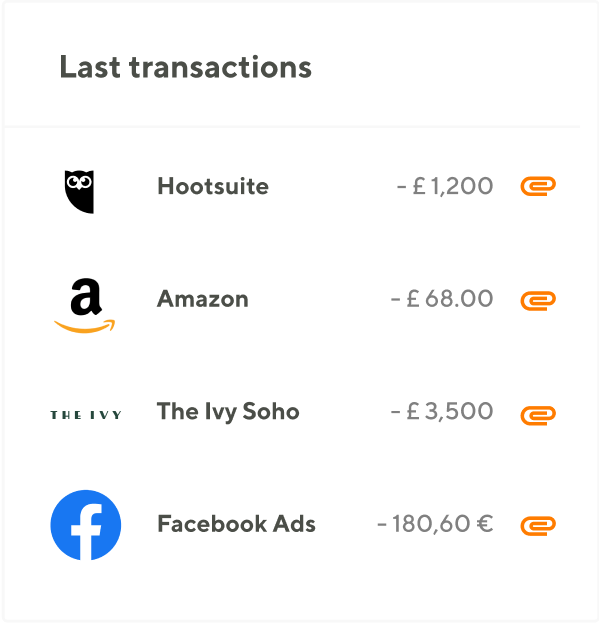Open the Facebook Ads paperclip attachment
599x623 pixels.
pos(538,526)
